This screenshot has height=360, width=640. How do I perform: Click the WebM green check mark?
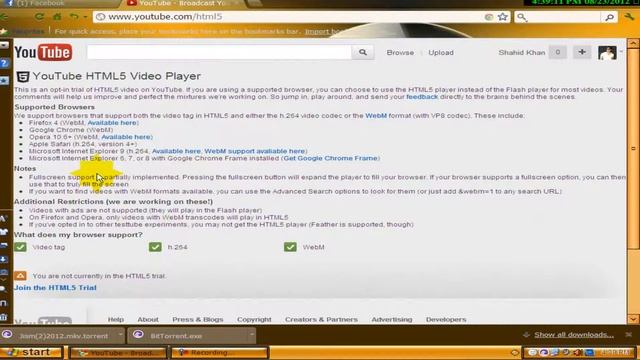(x=290, y=247)
